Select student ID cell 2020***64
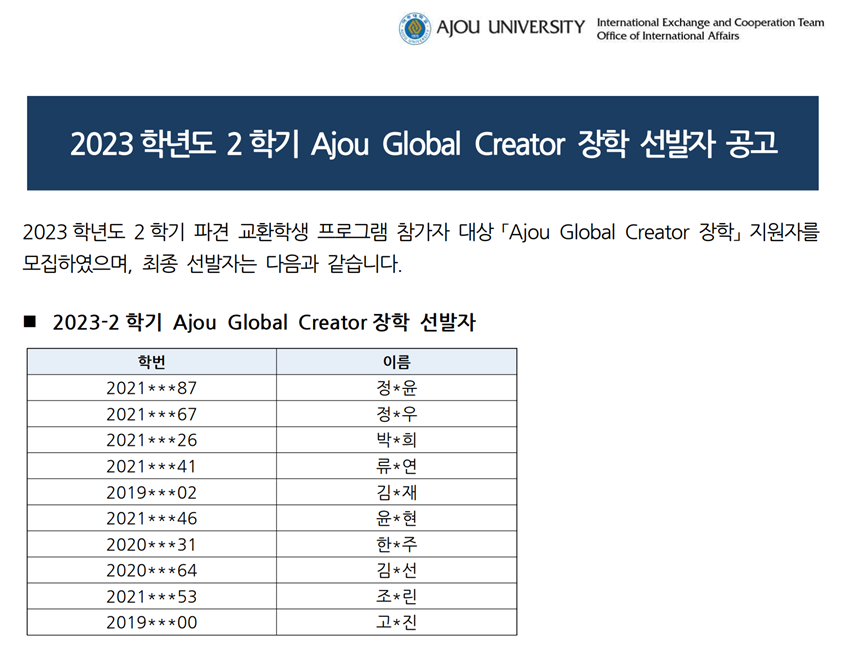 click(151, 570)
